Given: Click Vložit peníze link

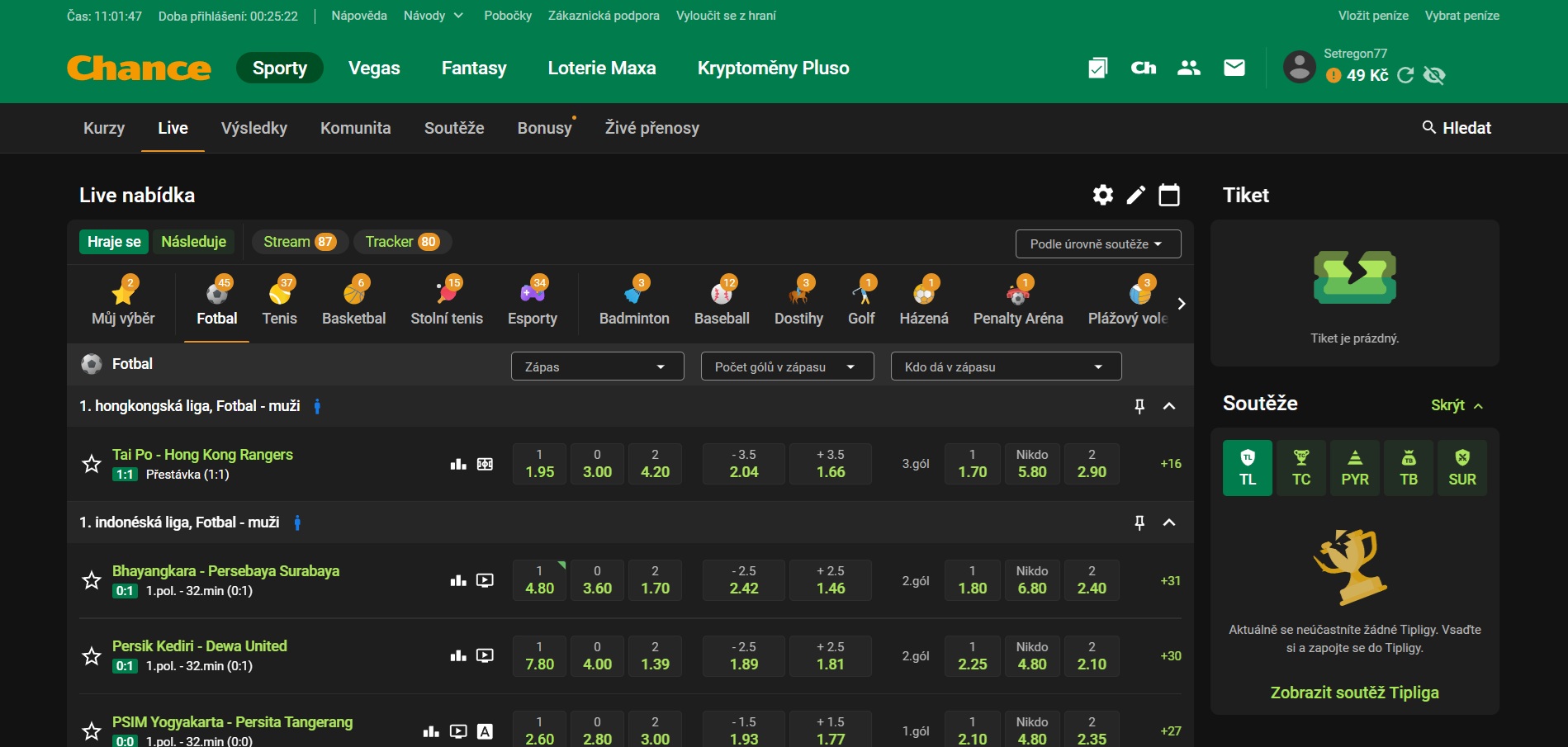Looking at the screenshot, I should 1373,16.
